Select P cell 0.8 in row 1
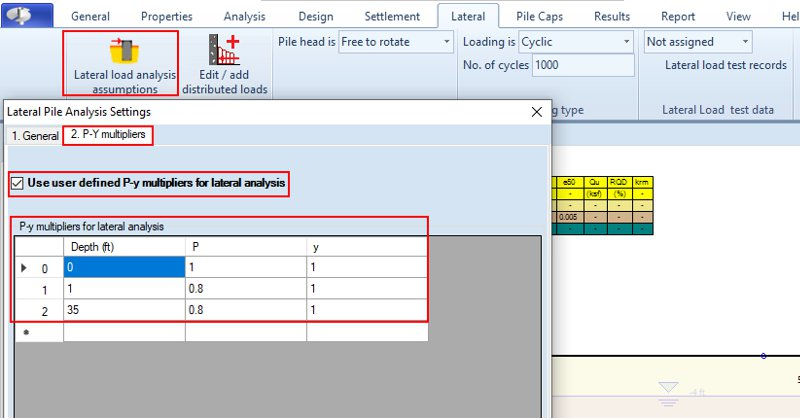Viewport: 800px width, 420px height. pos(245,288)
